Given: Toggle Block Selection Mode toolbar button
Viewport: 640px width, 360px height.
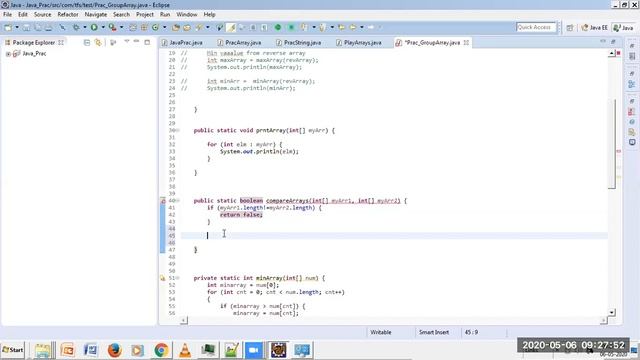Looking at the screenshot, I should pos(253,27).
